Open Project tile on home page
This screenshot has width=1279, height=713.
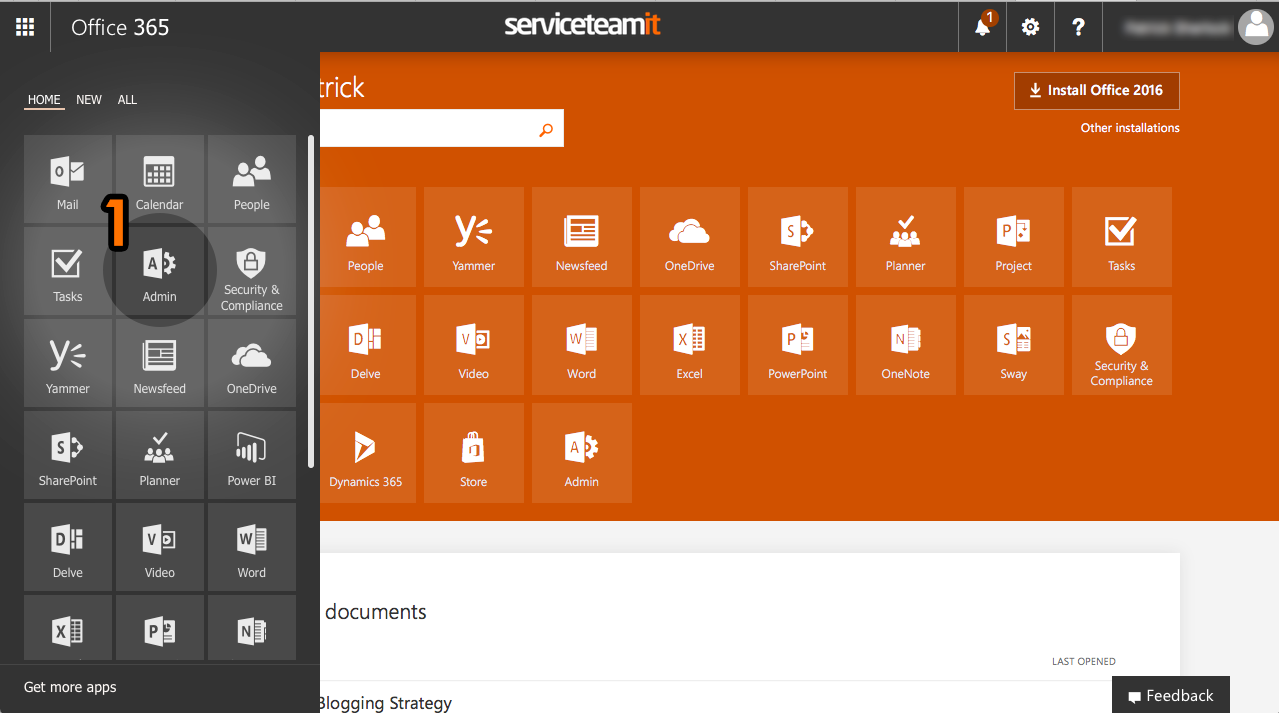point(1014,237)
